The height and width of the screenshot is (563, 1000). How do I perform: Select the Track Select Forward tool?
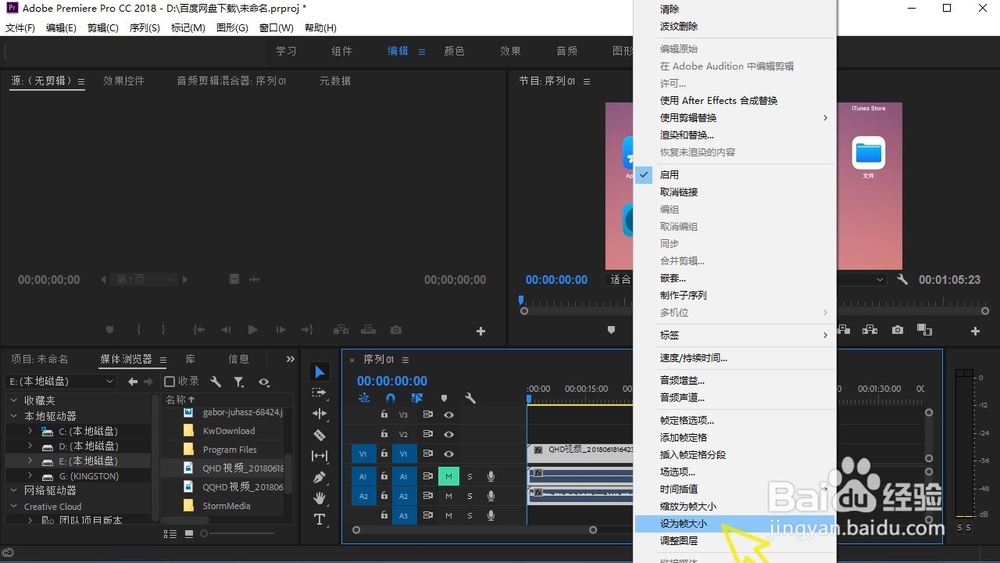coord(319,393)
